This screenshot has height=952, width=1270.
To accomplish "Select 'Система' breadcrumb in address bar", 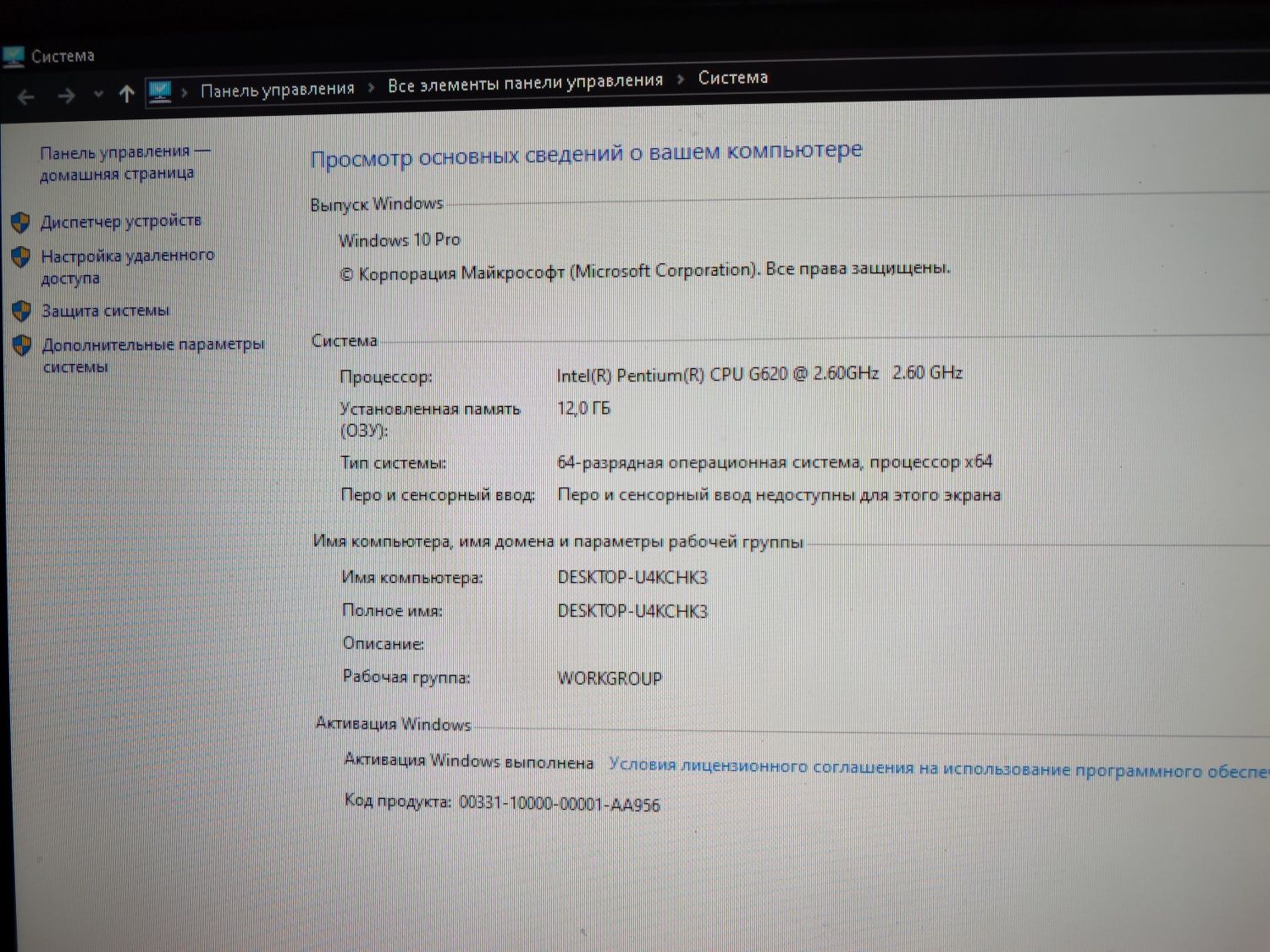I will coord(733,78).
